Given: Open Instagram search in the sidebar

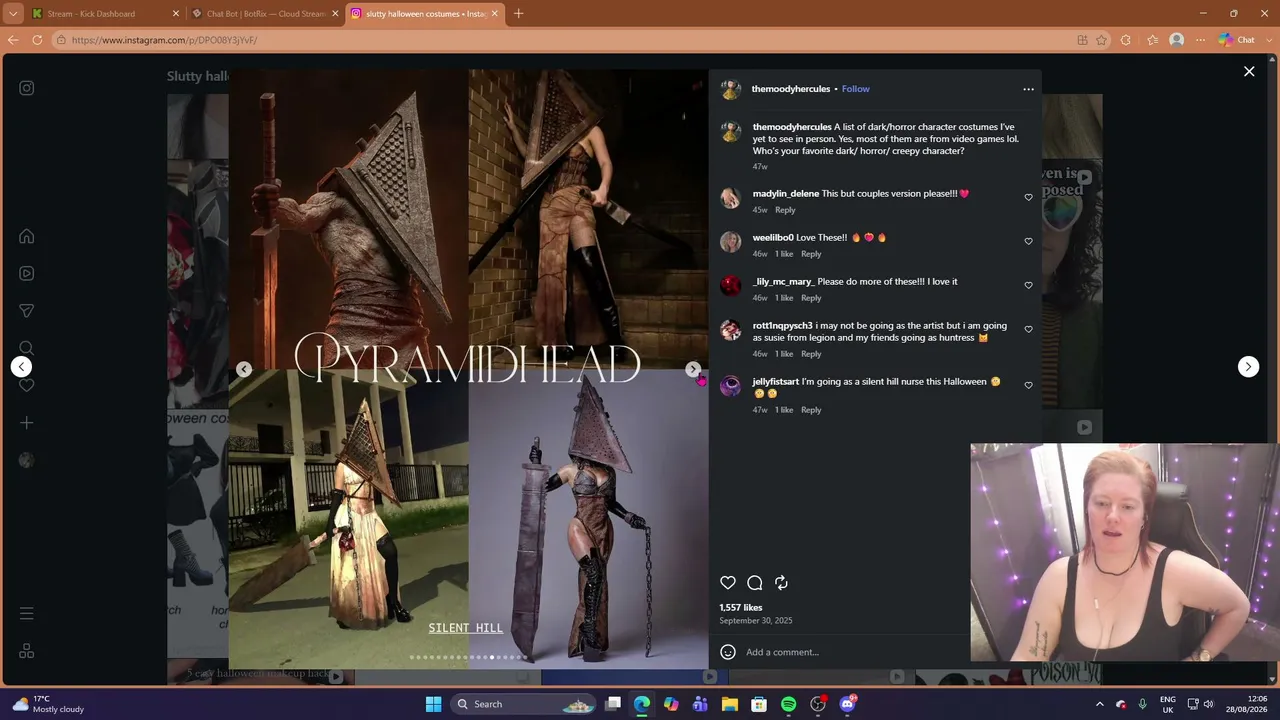Looking at the screenshot, I should pos(27,348).
